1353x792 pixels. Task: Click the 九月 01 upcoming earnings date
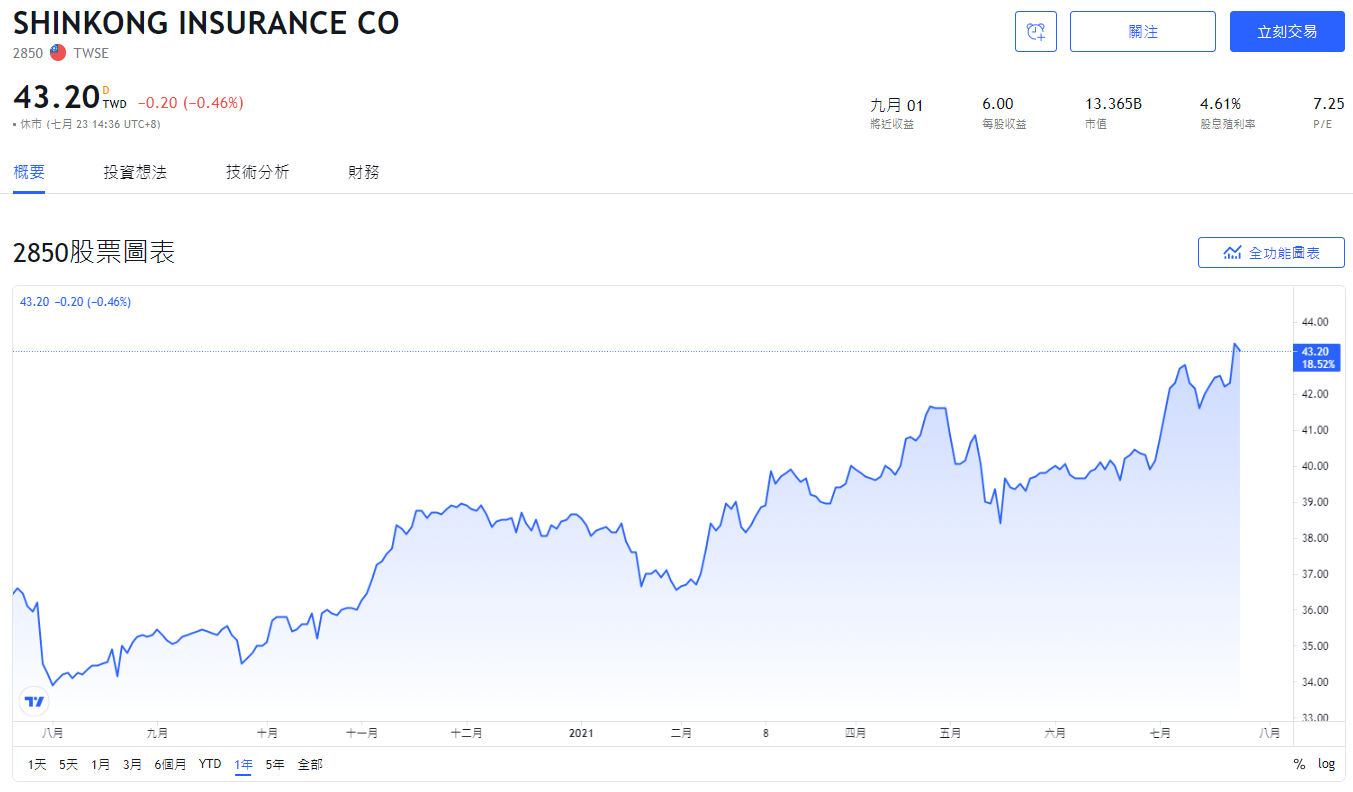pos(897,105)
